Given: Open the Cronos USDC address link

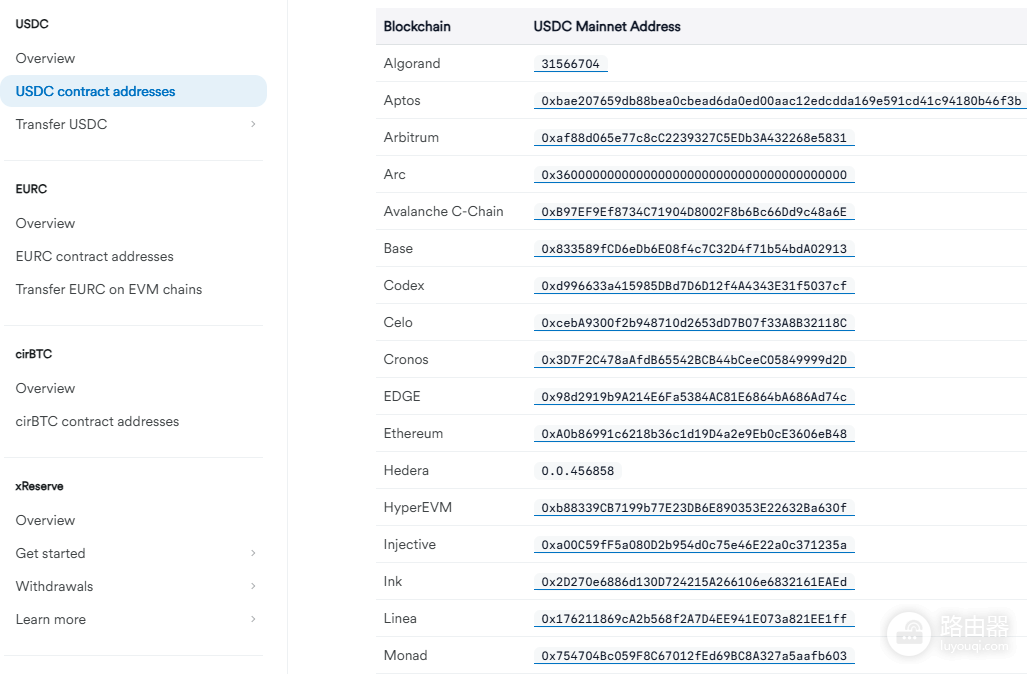Looking at the screenshot, I should click(x=694, y=360).
